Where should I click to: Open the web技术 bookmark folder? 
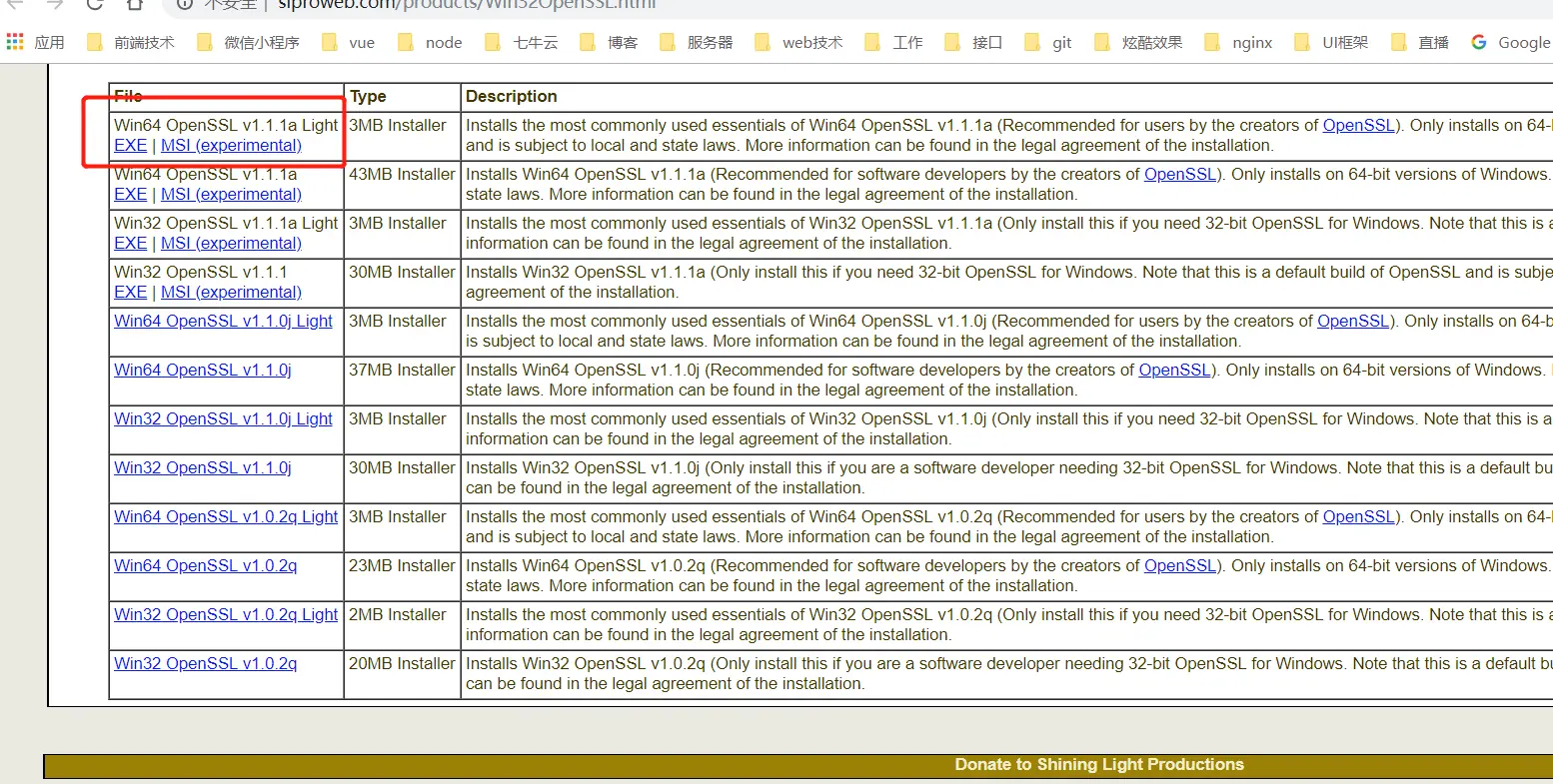point(798,42)
